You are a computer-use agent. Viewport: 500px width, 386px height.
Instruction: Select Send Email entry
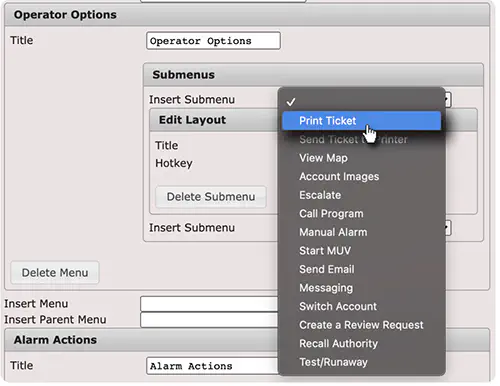click(361, 269)
